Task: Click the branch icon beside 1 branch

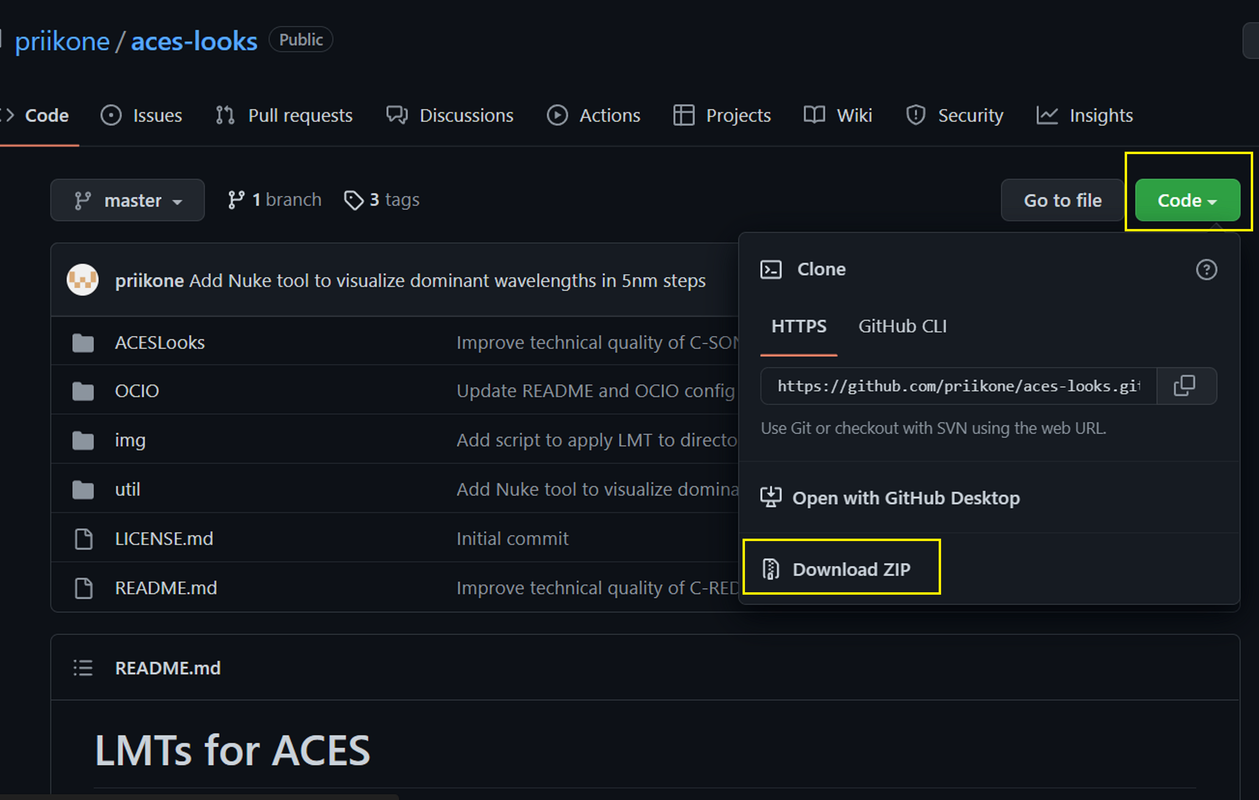Action: (x=236, y=200)
